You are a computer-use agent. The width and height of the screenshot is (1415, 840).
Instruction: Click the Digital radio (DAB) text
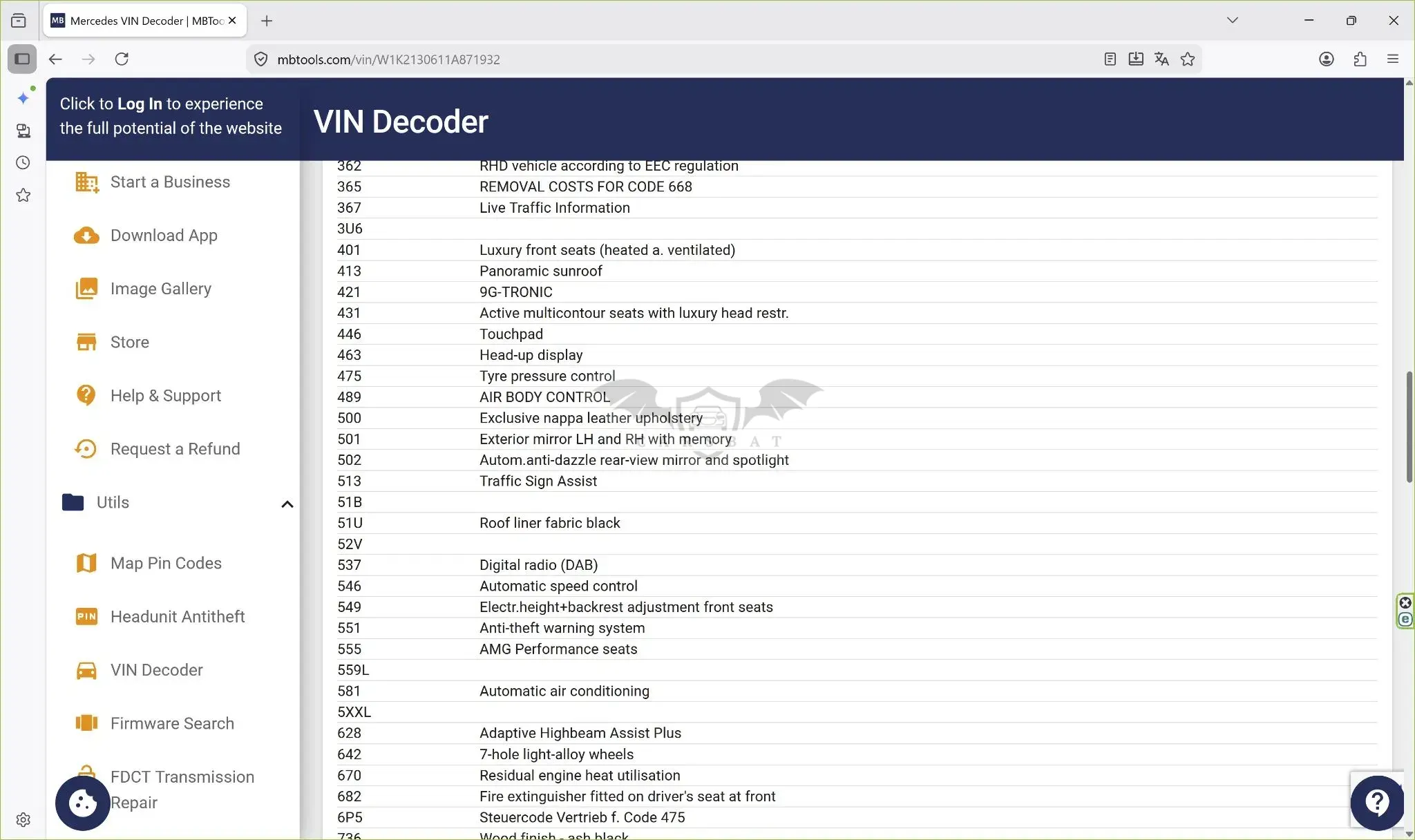539,565
